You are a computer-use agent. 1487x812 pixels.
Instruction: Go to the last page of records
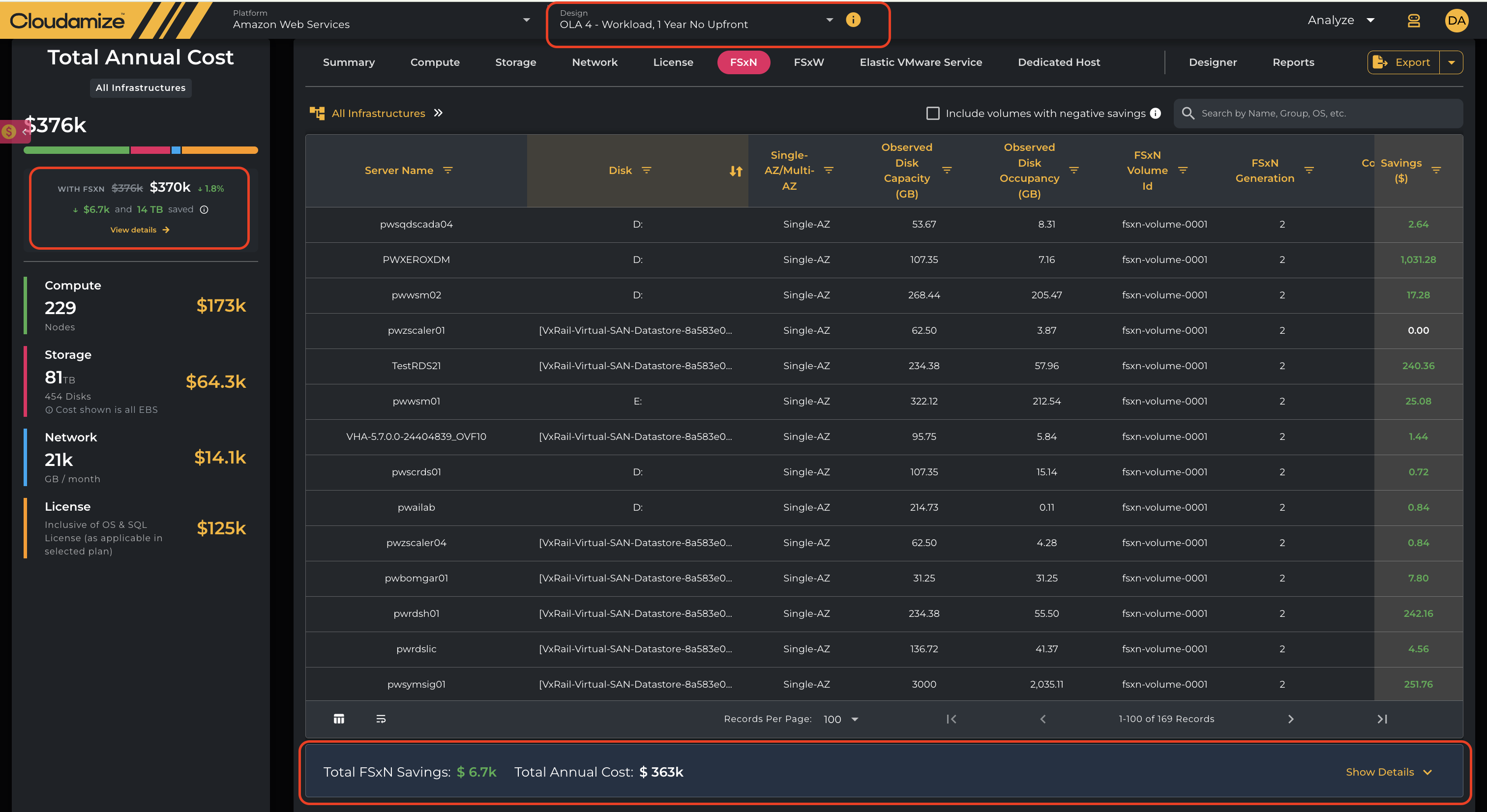click(1382, 719)
